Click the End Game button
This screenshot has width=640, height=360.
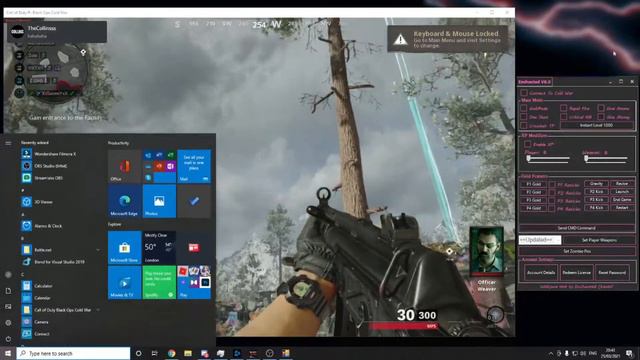(622, 200)
